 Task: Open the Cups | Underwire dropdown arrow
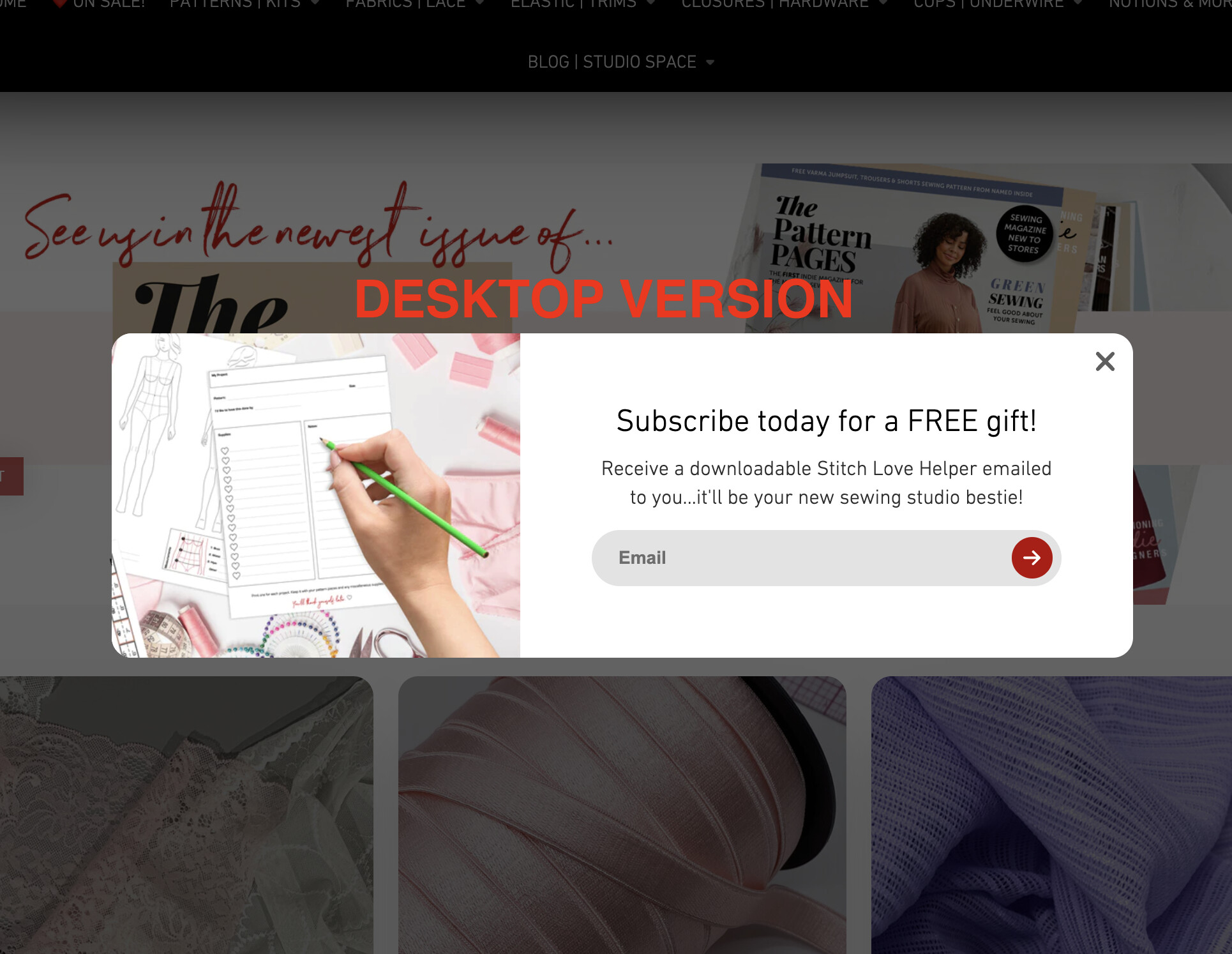(1078, 3)
